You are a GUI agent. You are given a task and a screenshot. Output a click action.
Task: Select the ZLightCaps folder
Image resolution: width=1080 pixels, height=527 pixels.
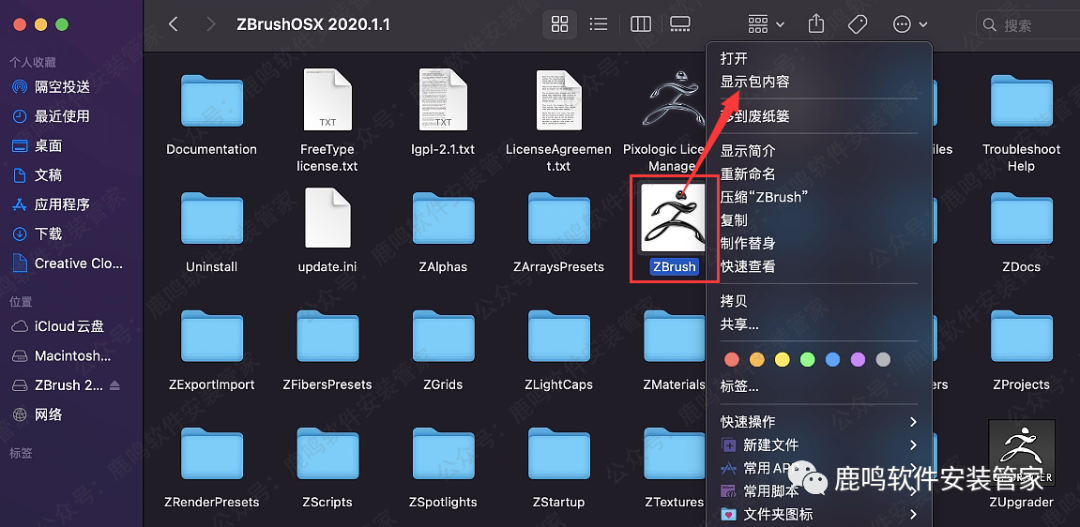(x=559, y=337)
